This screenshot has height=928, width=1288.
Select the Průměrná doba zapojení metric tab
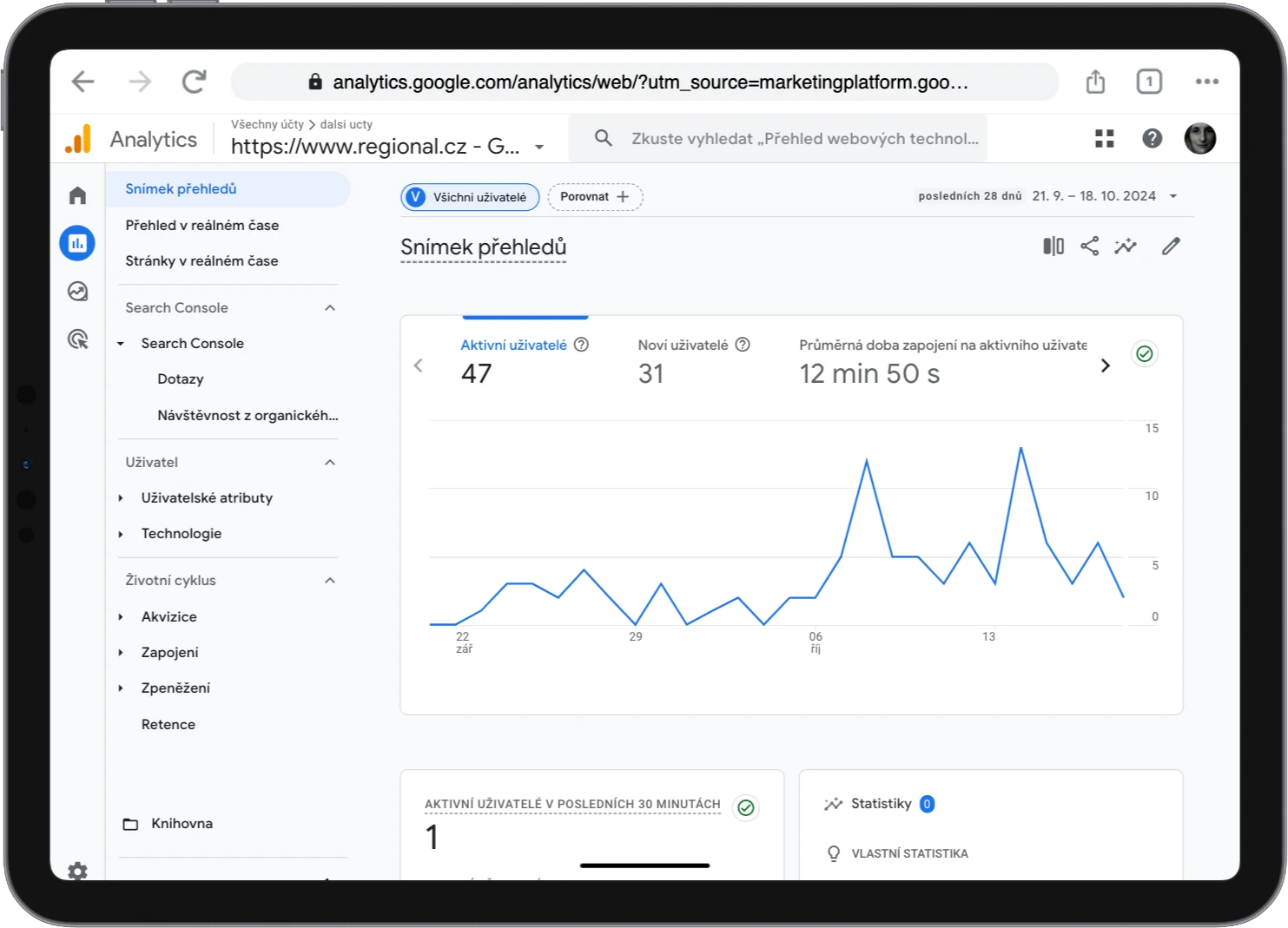[x=942, y=359]
